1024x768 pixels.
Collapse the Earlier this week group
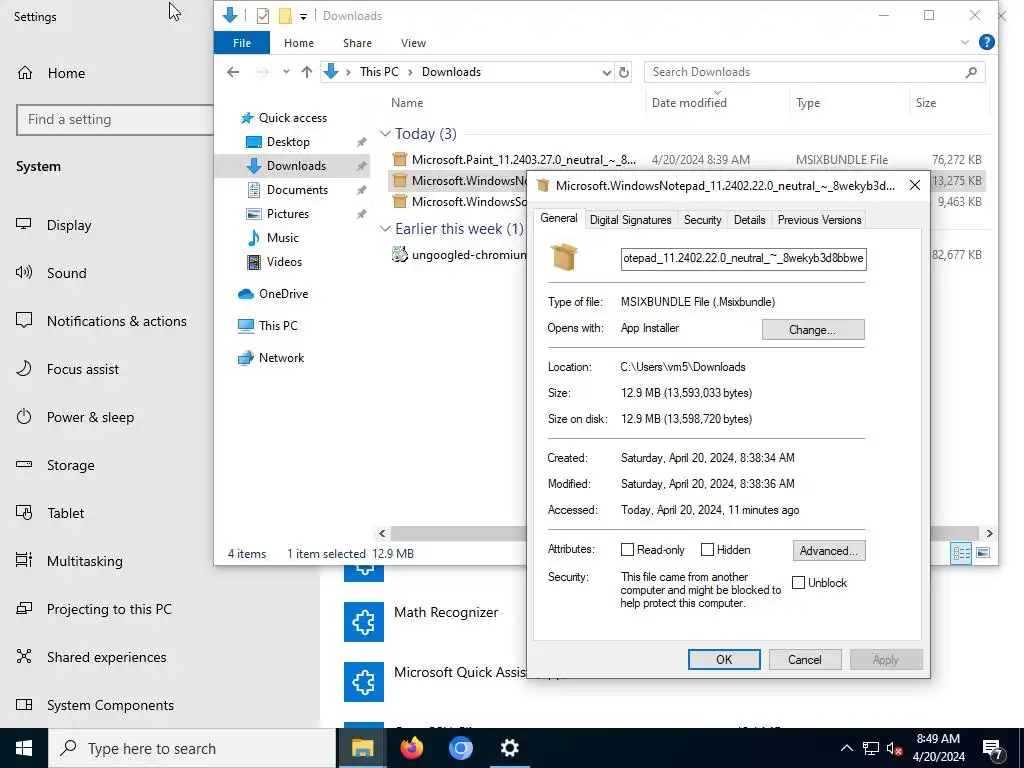[385, 229]
